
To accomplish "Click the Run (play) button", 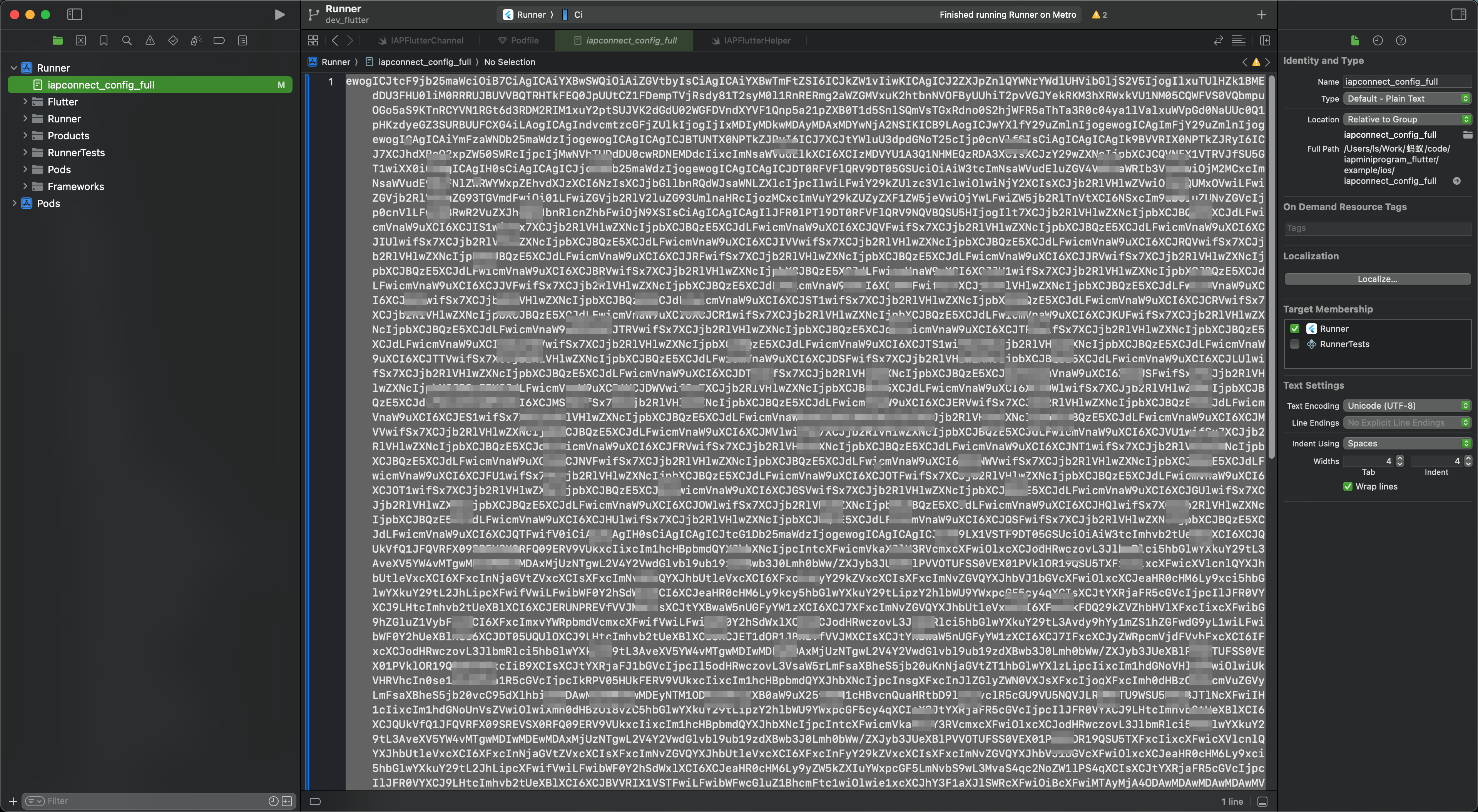I will [279, 14].
